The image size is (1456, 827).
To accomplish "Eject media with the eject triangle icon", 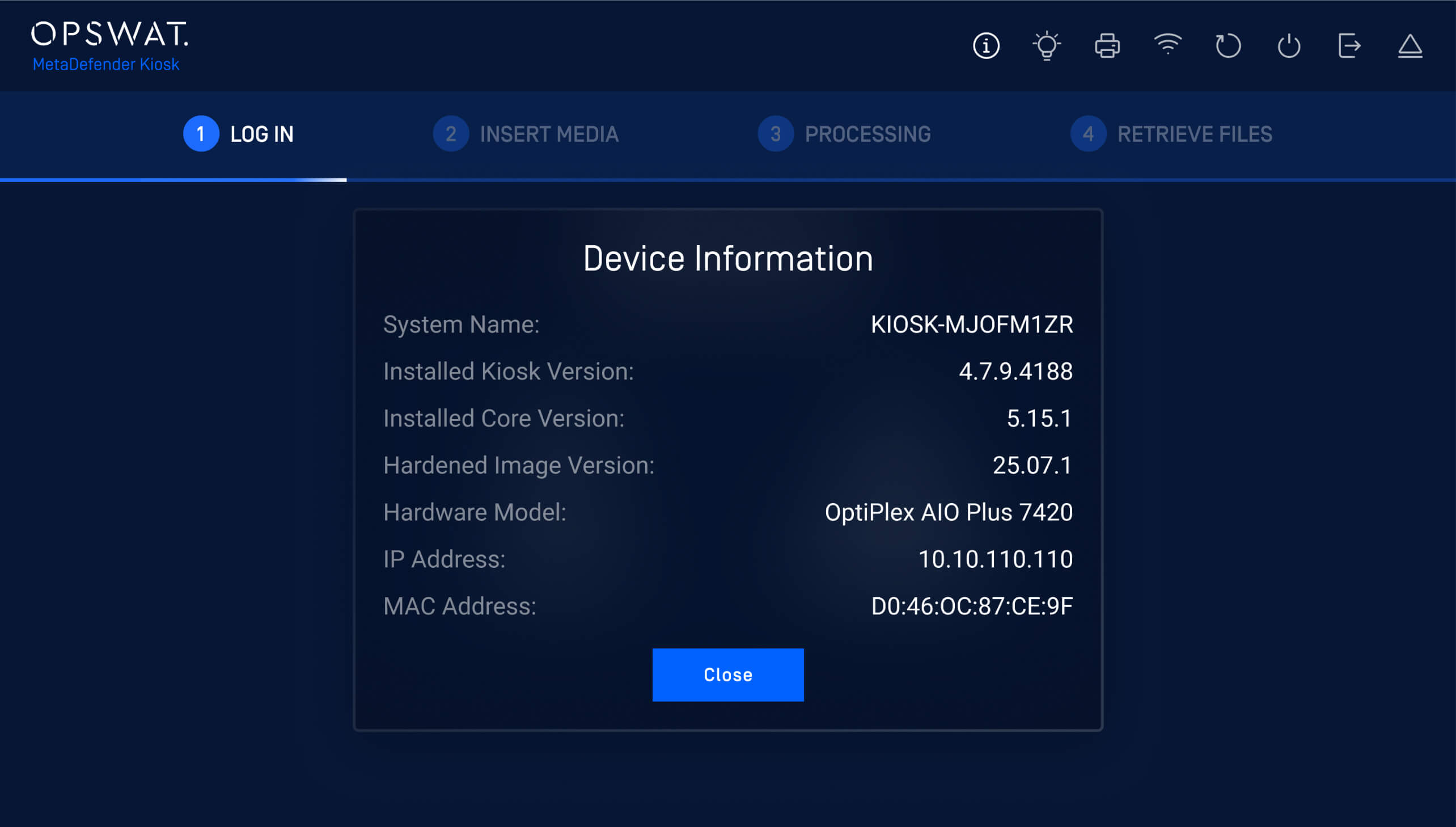I will (x=1411, y=46).
